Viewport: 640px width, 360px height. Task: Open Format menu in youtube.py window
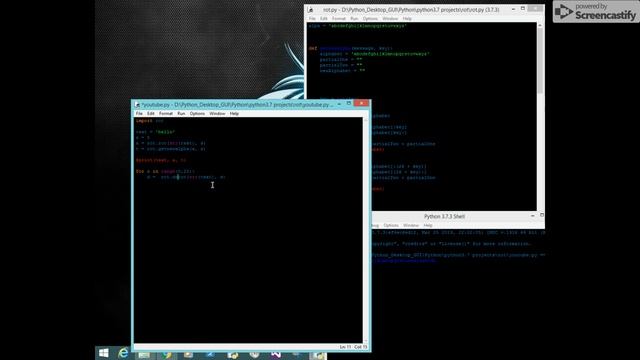point(166,113)
